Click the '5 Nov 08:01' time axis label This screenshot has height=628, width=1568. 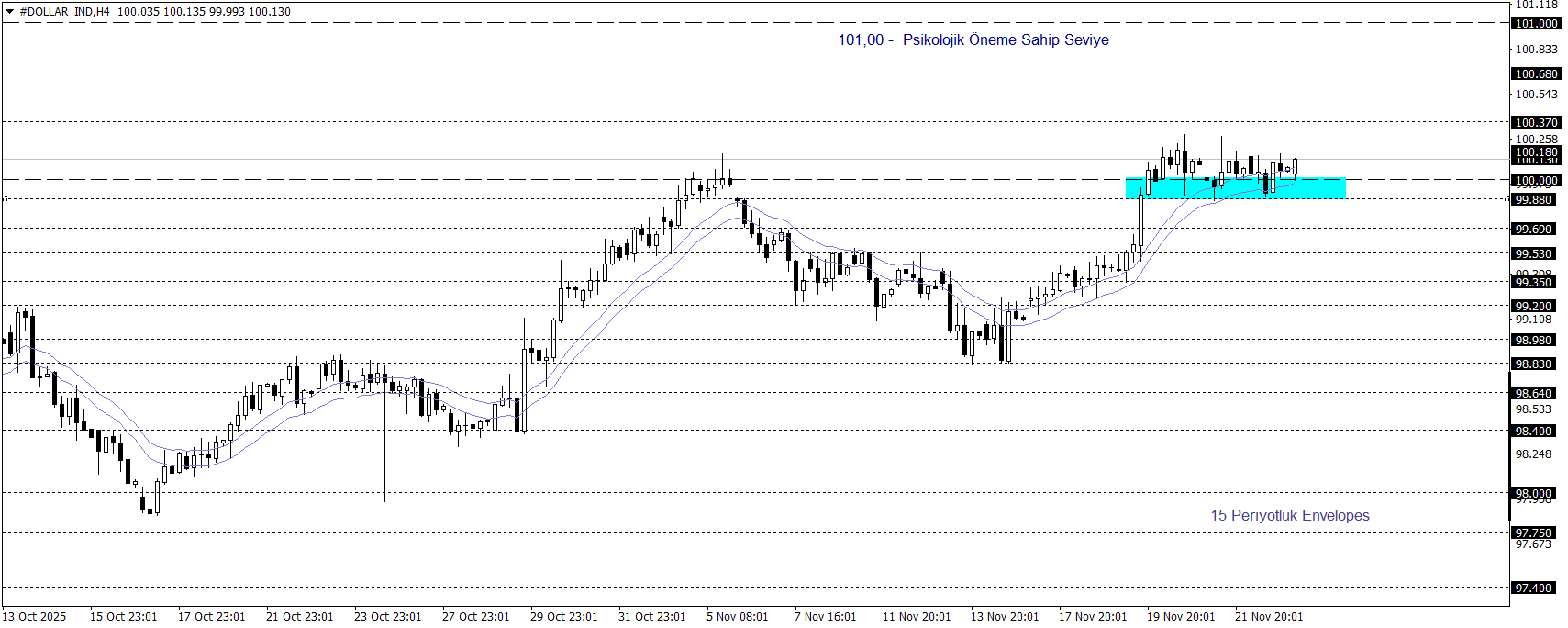[x=737, y=617]
